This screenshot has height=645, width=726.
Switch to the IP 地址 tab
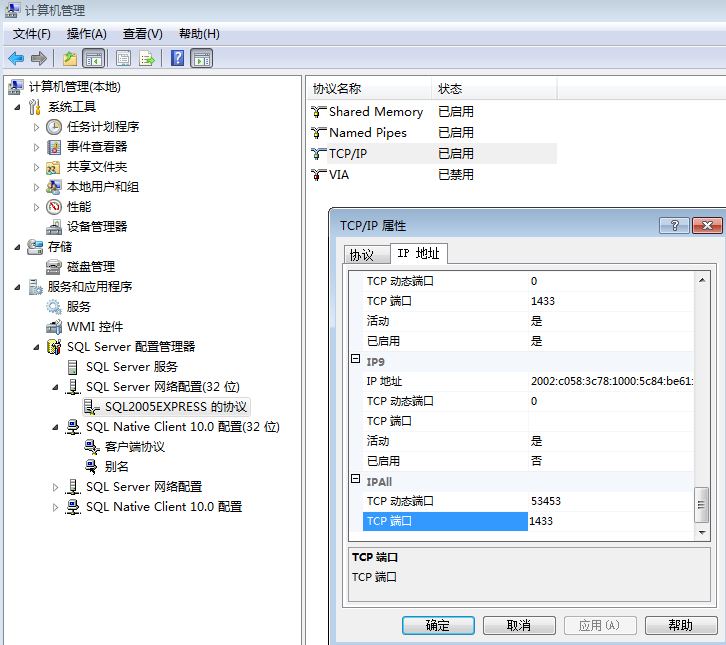point(419,253)
